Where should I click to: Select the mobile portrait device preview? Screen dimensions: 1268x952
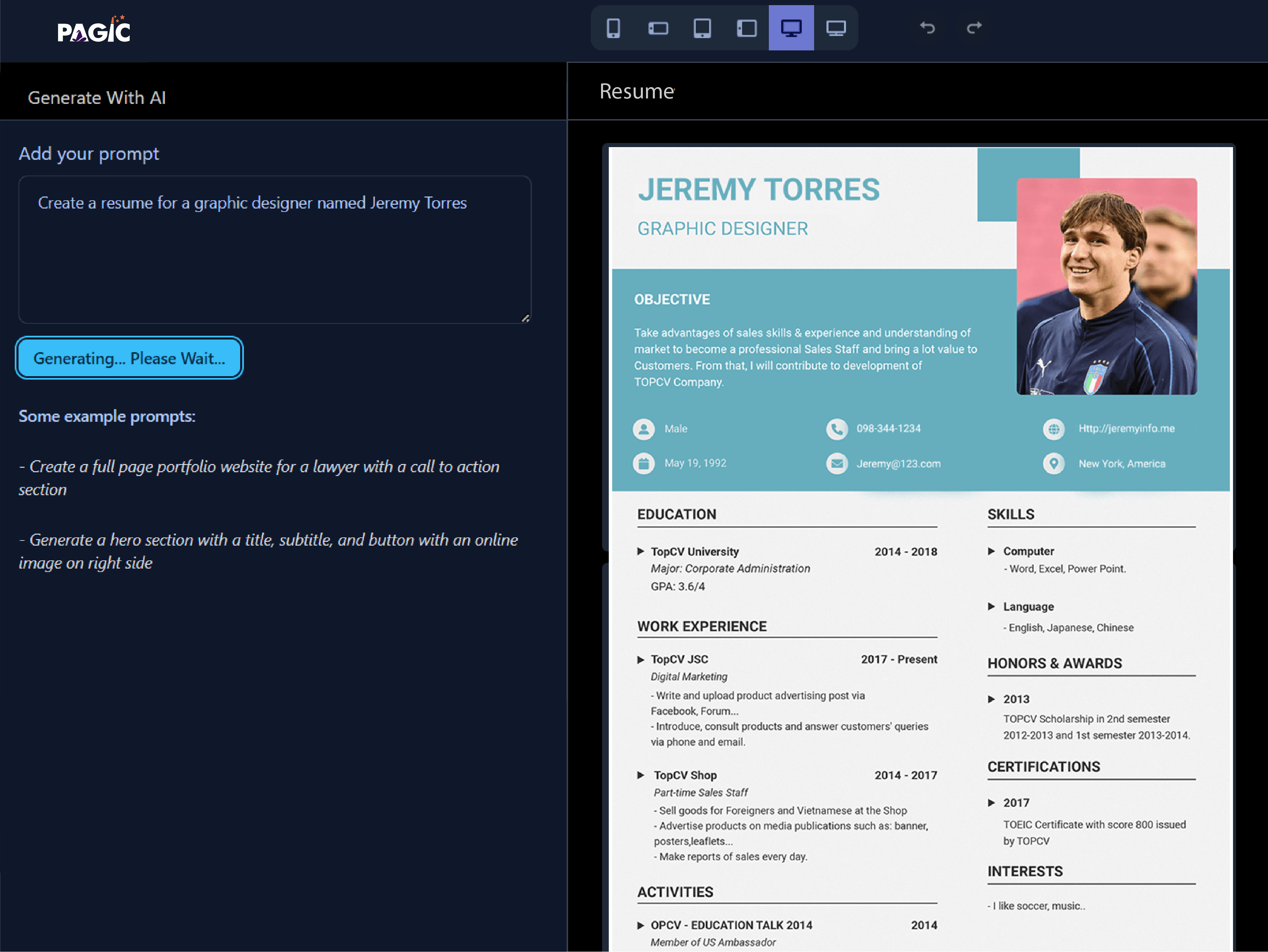click(x=613, y=28)
